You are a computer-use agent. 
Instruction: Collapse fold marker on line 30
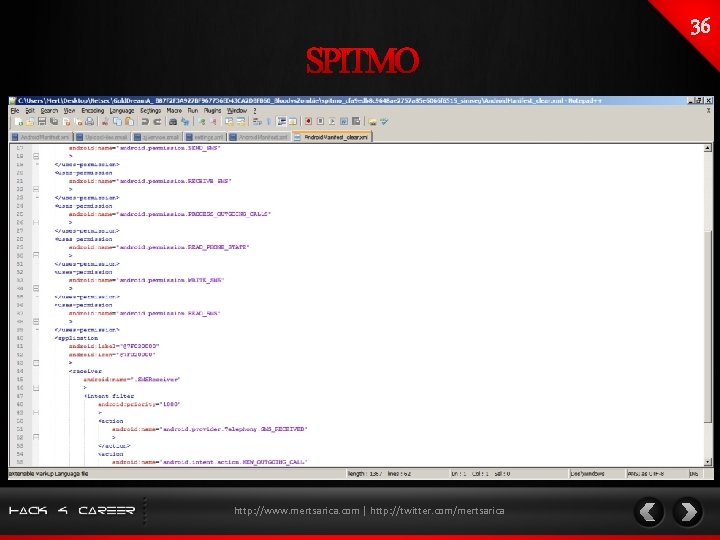pyautogui.click(x=36, y=255)
